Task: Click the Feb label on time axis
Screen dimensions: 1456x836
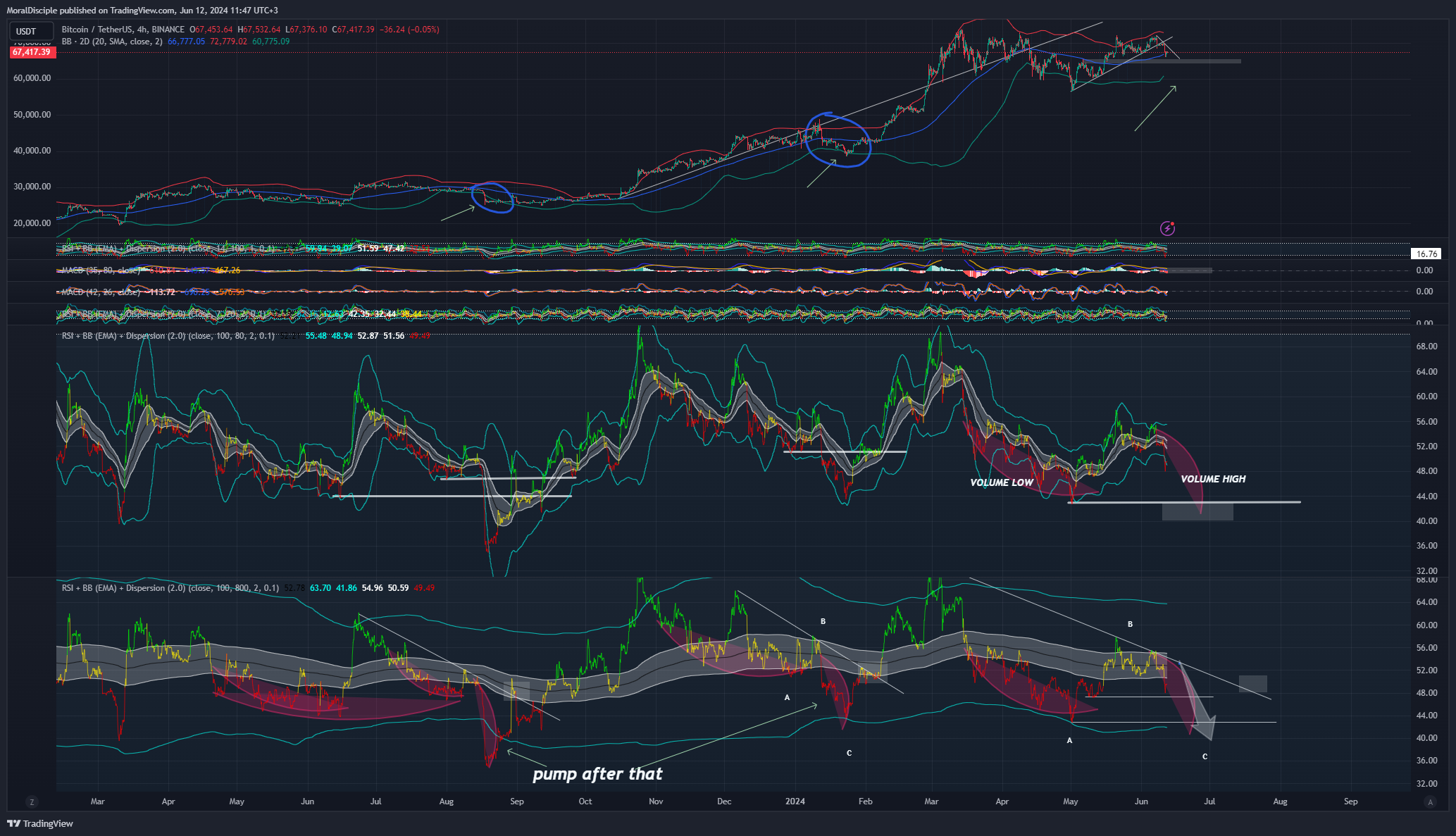Action: pyautogui.click(x=866, y=801)
